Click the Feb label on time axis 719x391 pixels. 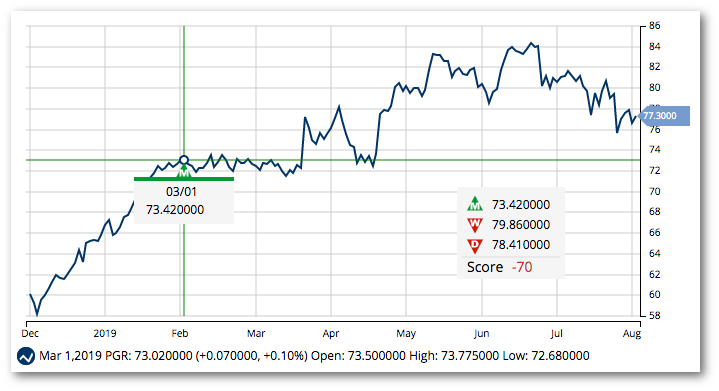[x=180, y=333]
